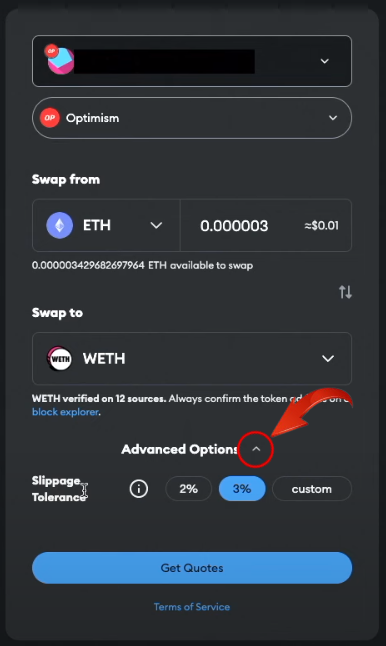Open the ETH token dropdown chevron

[156, 225]
